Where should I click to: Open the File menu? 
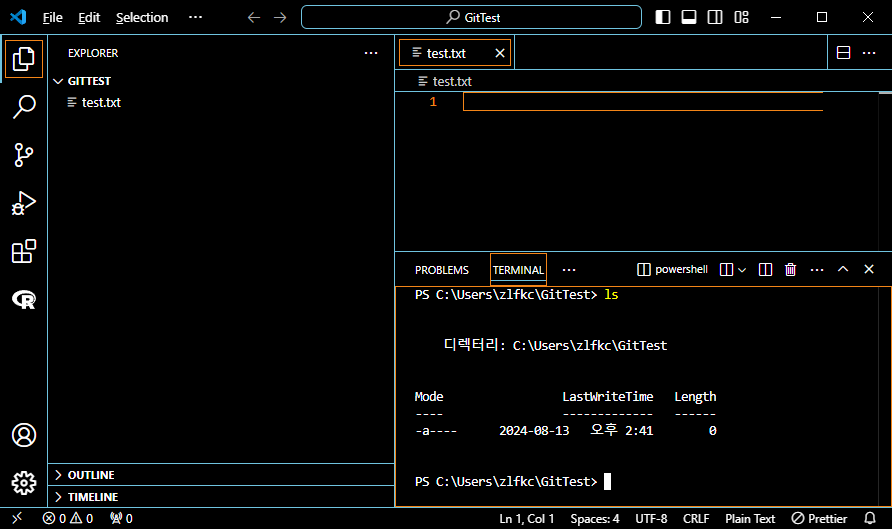53,18
